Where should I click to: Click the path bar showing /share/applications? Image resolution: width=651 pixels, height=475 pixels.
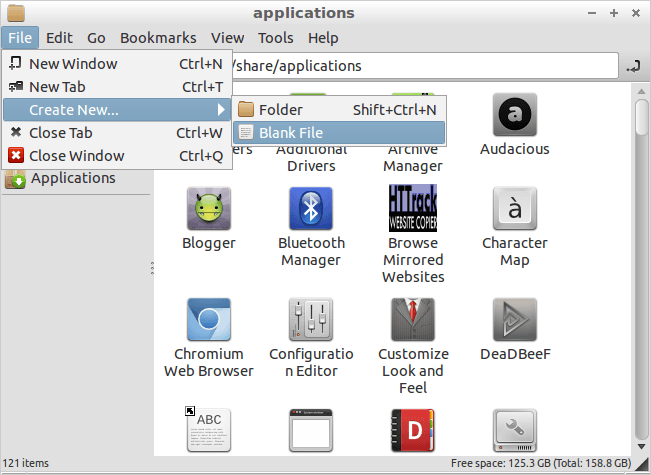coord(425,66)
